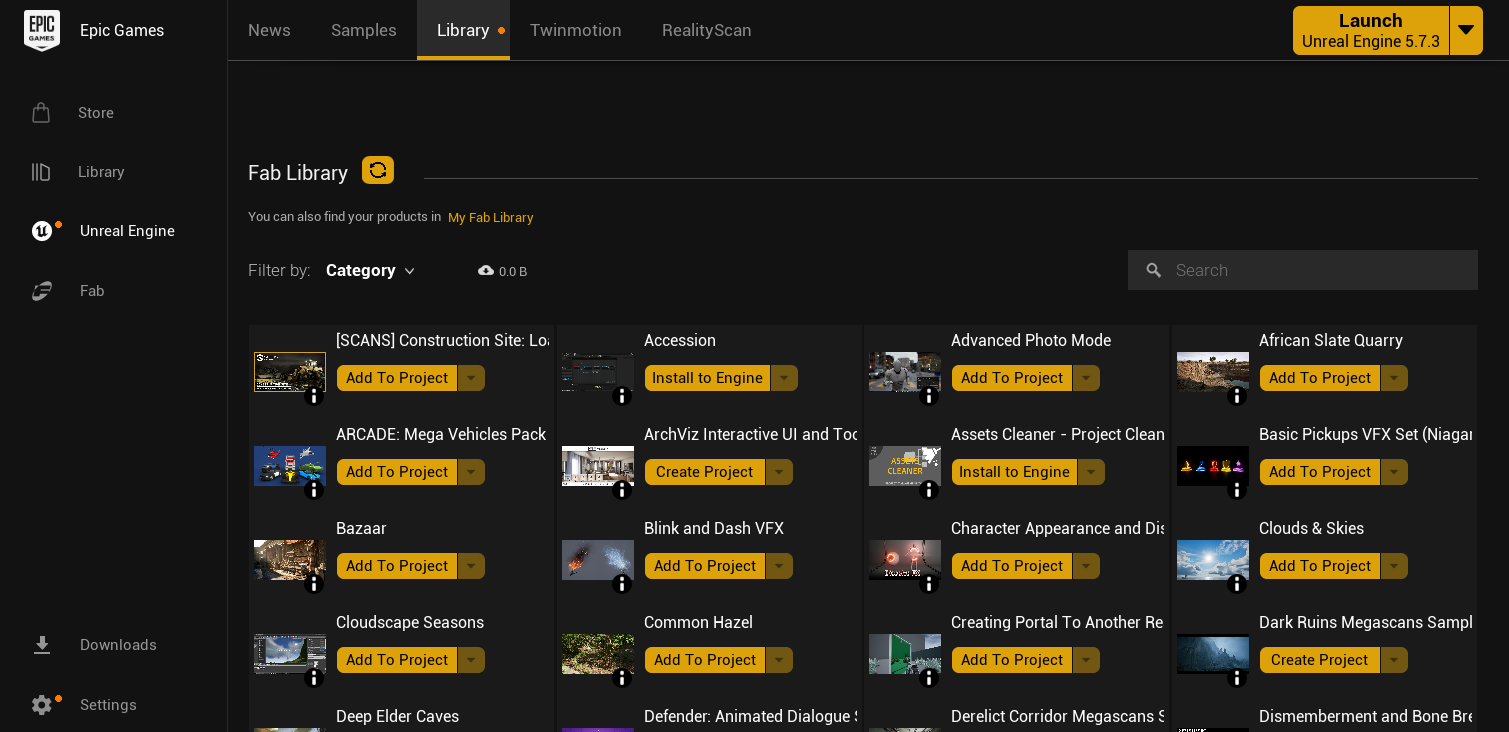Add SCANS Construction Site to project

point(397,378)
